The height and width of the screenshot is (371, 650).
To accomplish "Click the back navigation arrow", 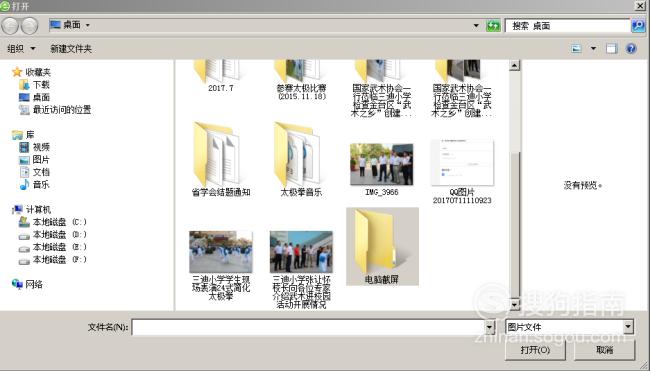I will [x=10, y=26].
